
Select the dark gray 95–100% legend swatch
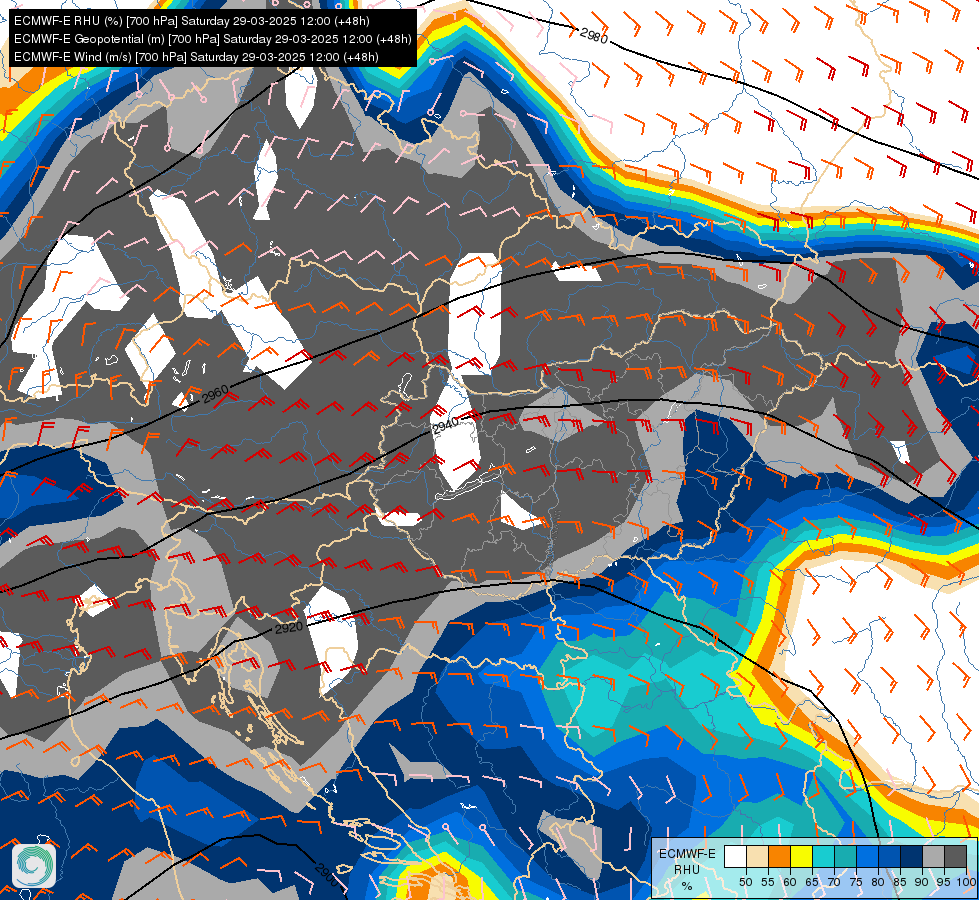[956, 856]
